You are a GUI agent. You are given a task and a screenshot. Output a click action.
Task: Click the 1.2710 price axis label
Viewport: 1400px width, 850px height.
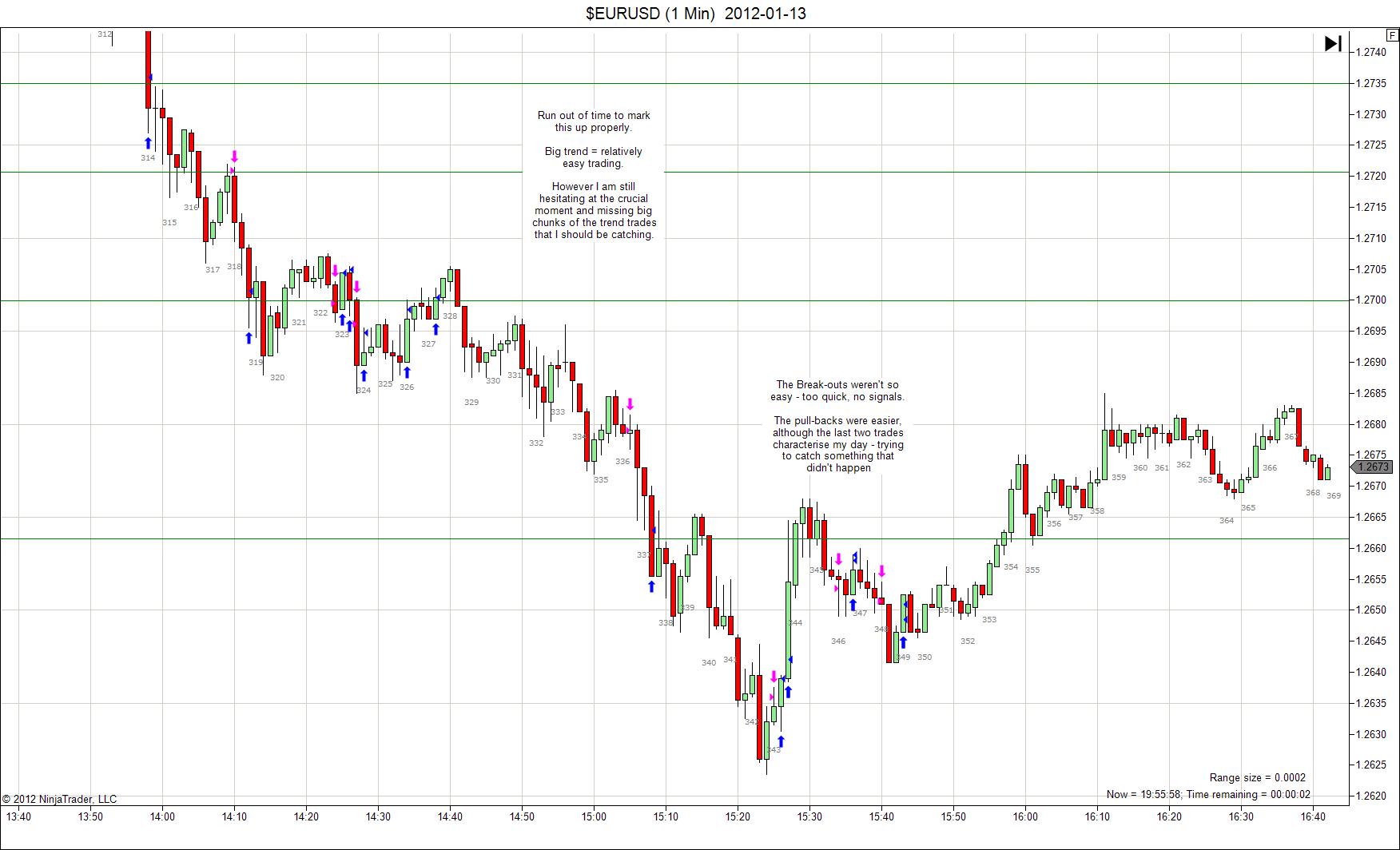click(x=1370, y=238)
